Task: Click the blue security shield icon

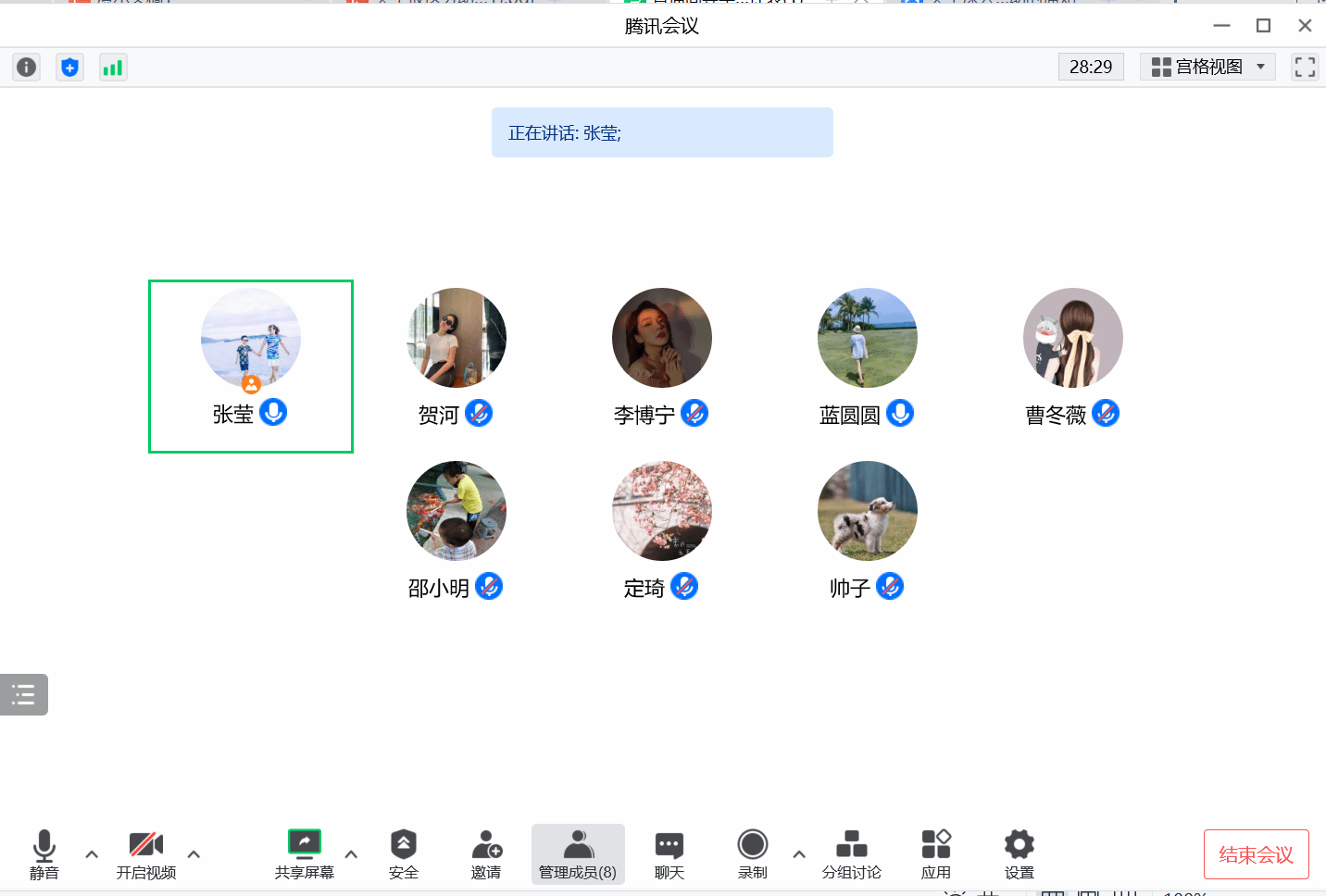Action: tap(69, 67)
